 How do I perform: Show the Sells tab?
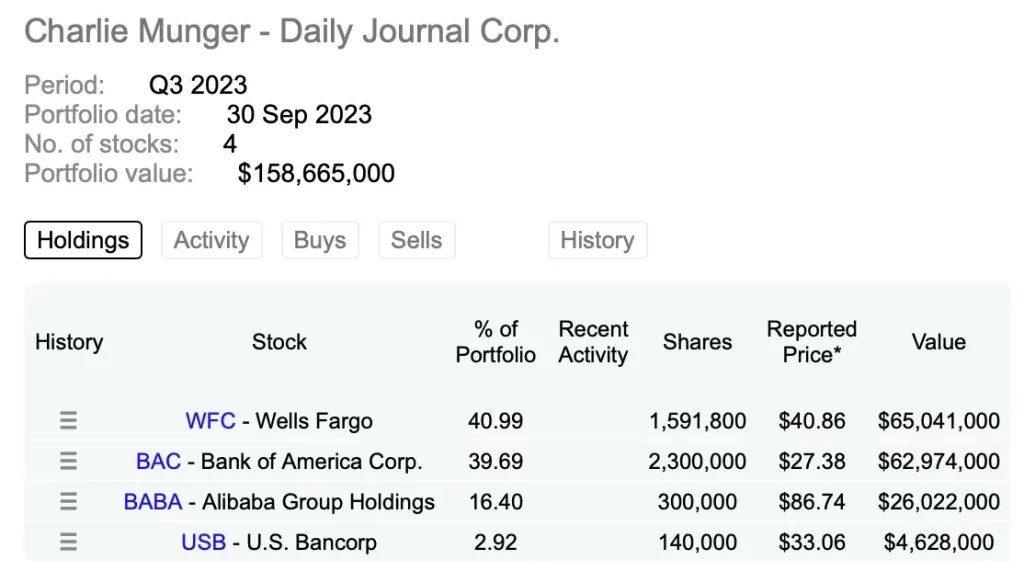pyautogui.click(x=416, y=240)
